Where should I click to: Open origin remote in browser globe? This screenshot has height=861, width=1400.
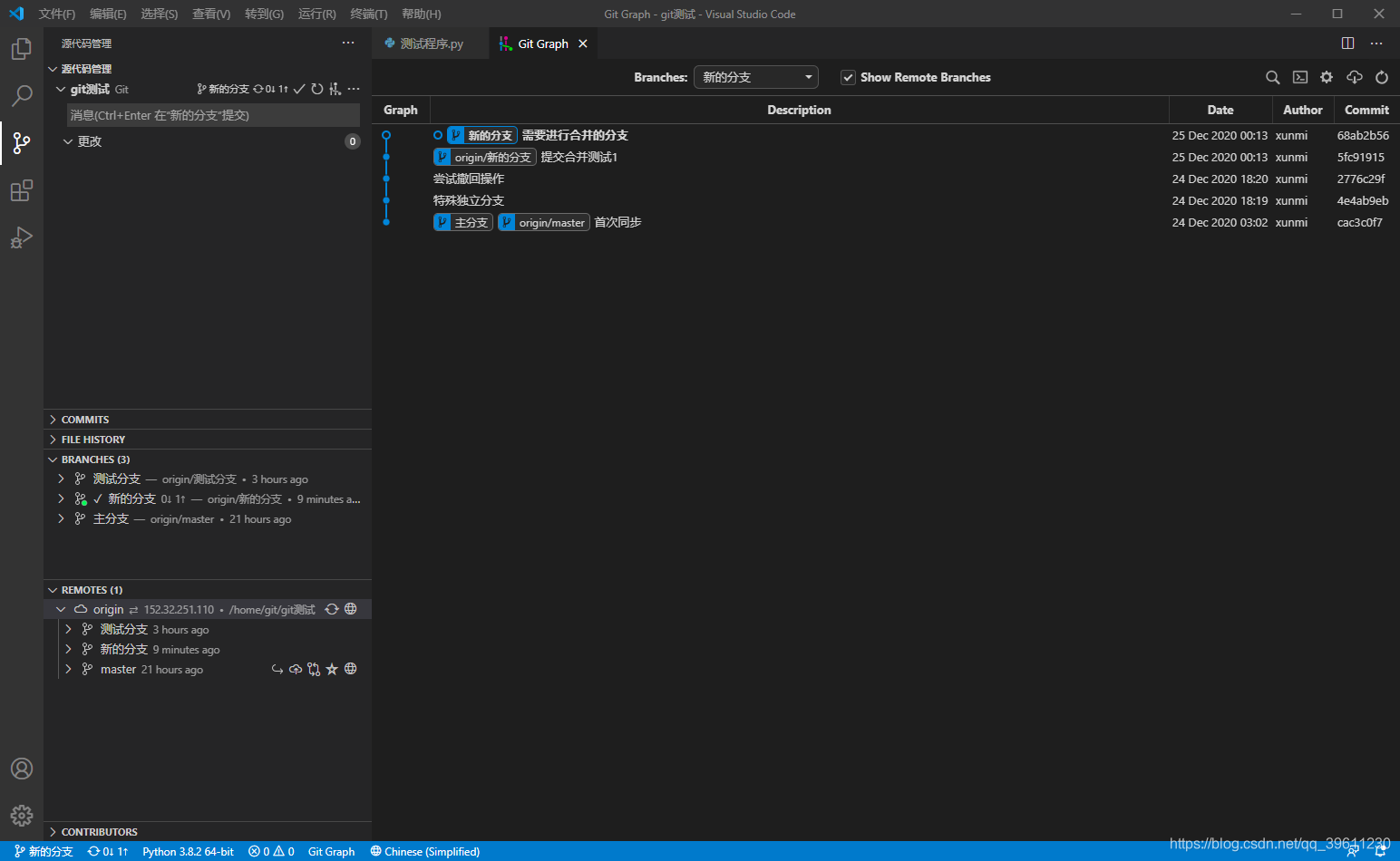click(351, 609)
